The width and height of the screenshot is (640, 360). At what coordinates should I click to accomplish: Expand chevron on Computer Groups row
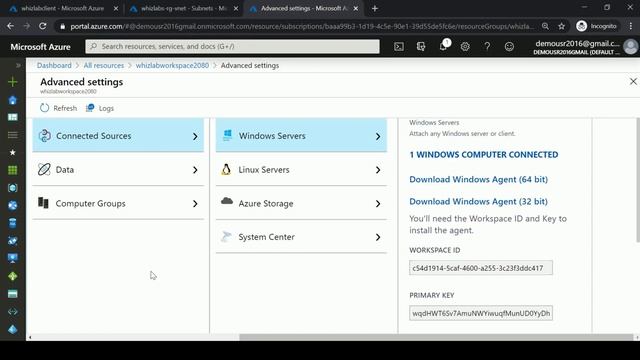195,204
